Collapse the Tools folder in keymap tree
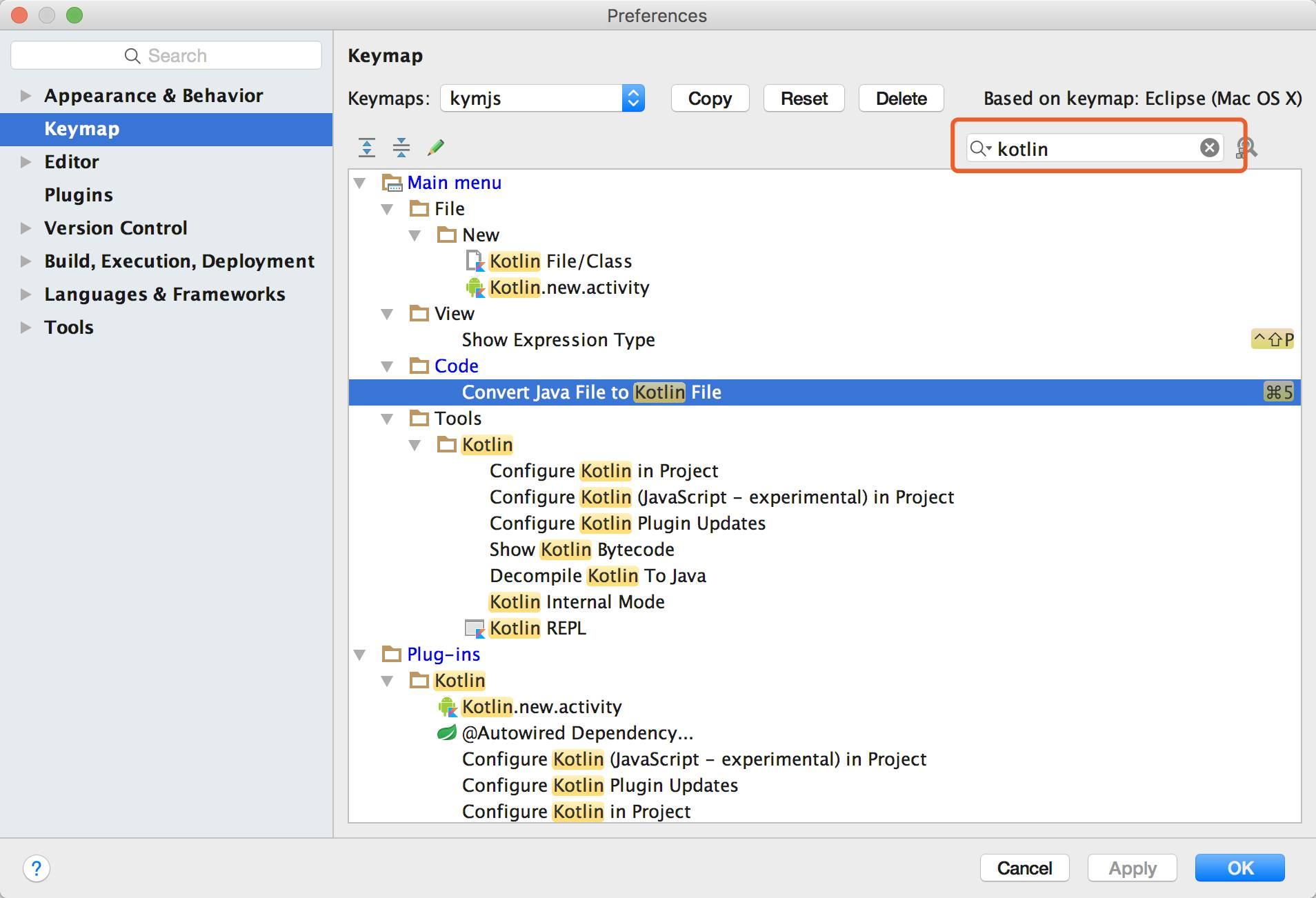 (x=388, y=419)
